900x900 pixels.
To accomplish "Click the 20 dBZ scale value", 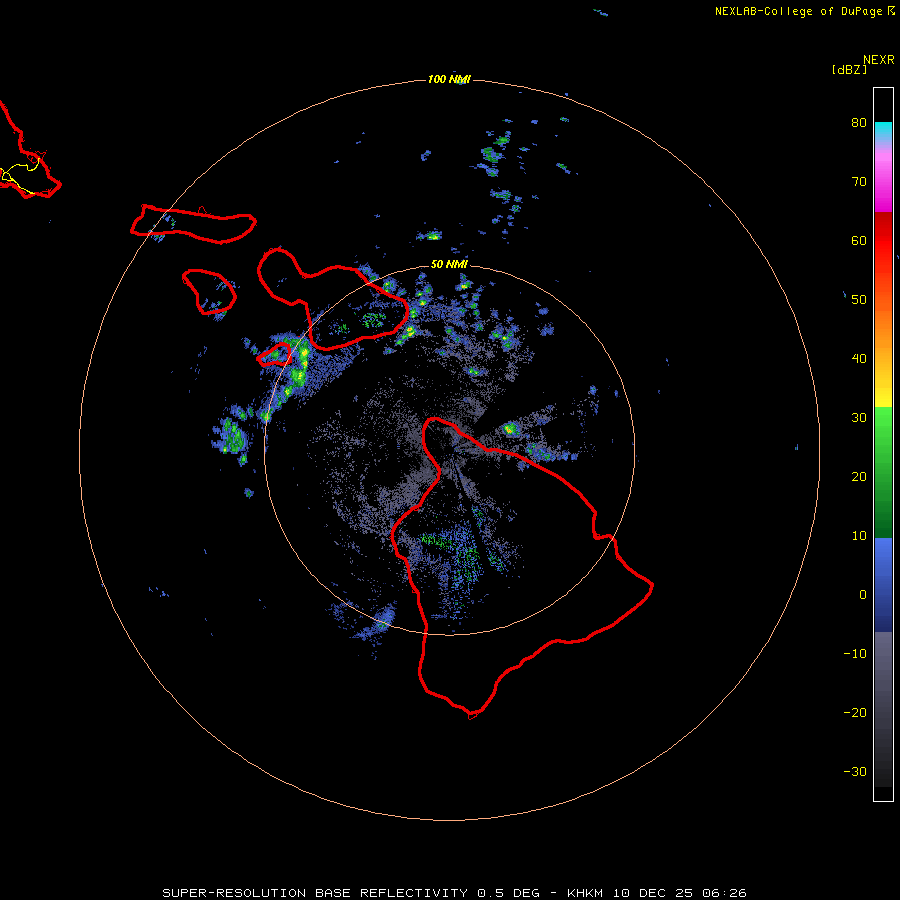I will point(859,476).
